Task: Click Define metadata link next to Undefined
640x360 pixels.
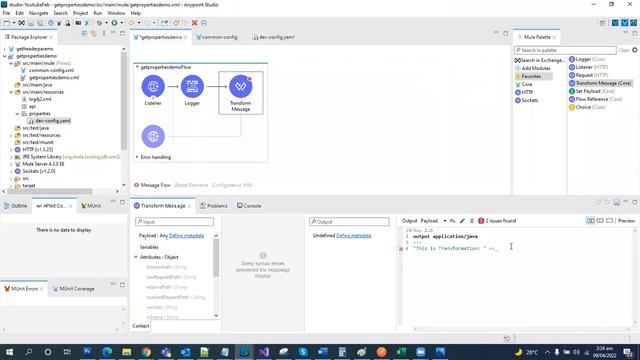Action: pyautogui.click(x=354, y=236)
